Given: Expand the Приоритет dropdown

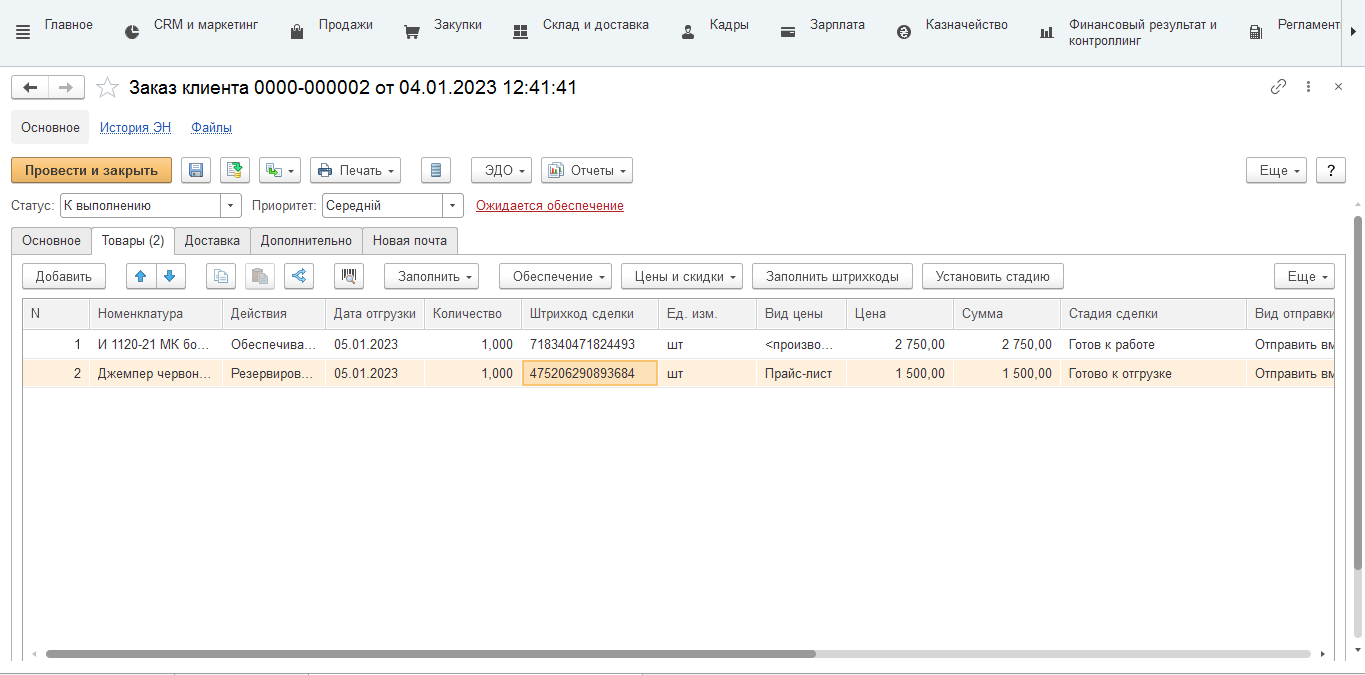Looking at the screenshot, I should (x=453, y=205).
